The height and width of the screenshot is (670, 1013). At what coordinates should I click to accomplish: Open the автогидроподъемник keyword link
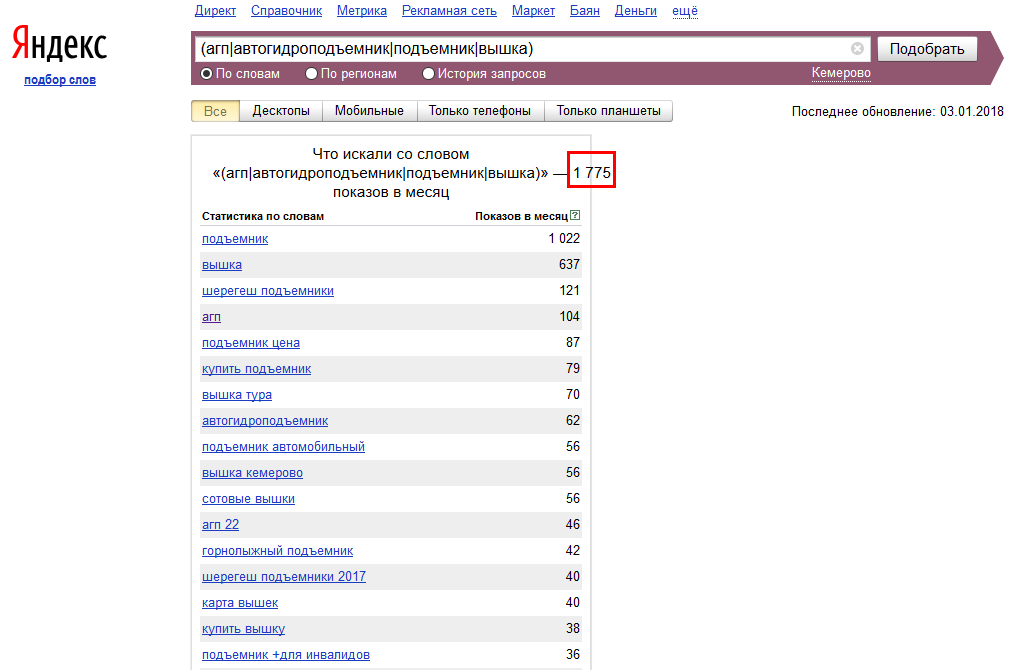265,421
